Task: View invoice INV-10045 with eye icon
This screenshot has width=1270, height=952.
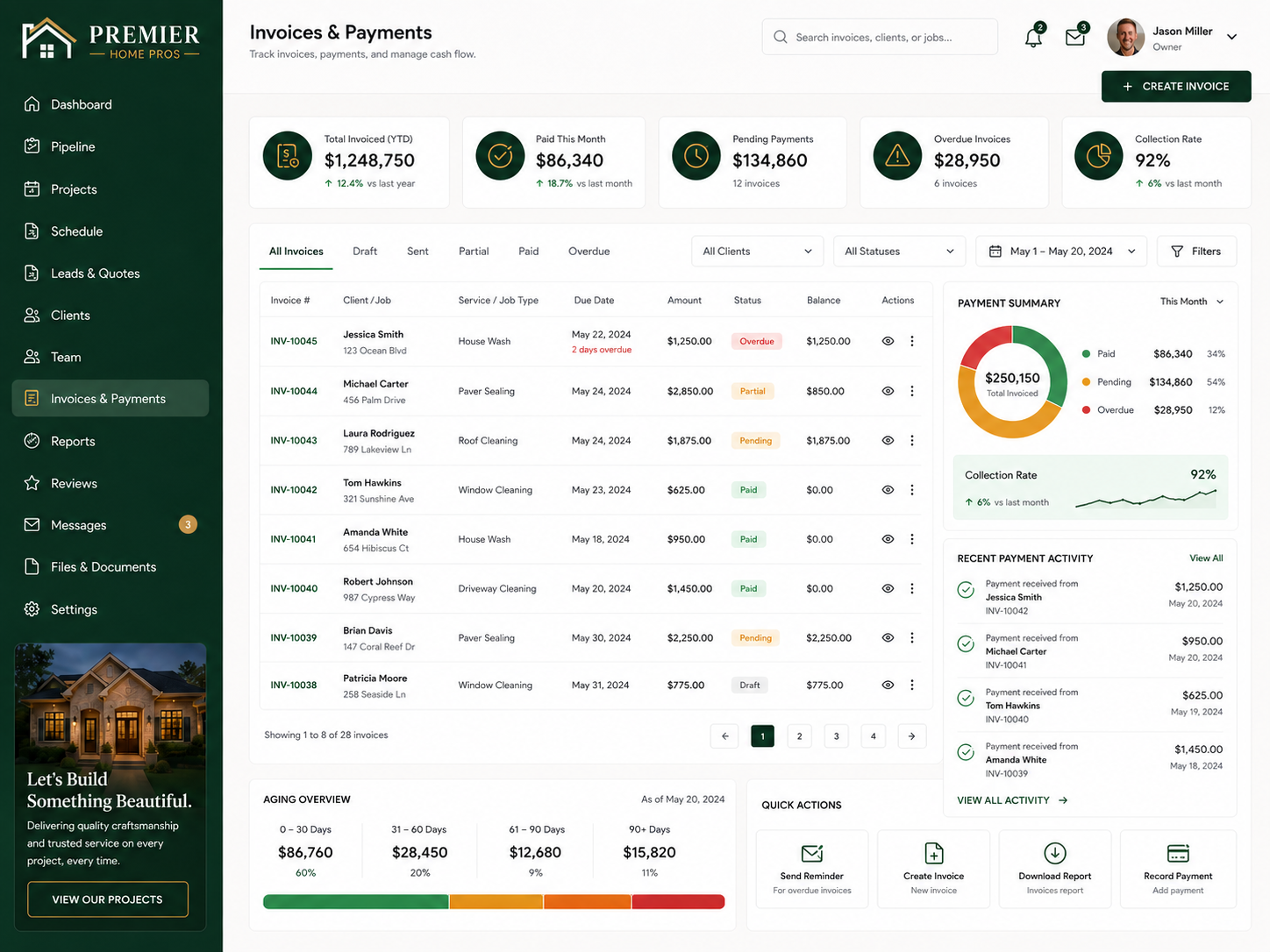Action: pos(888,341)
